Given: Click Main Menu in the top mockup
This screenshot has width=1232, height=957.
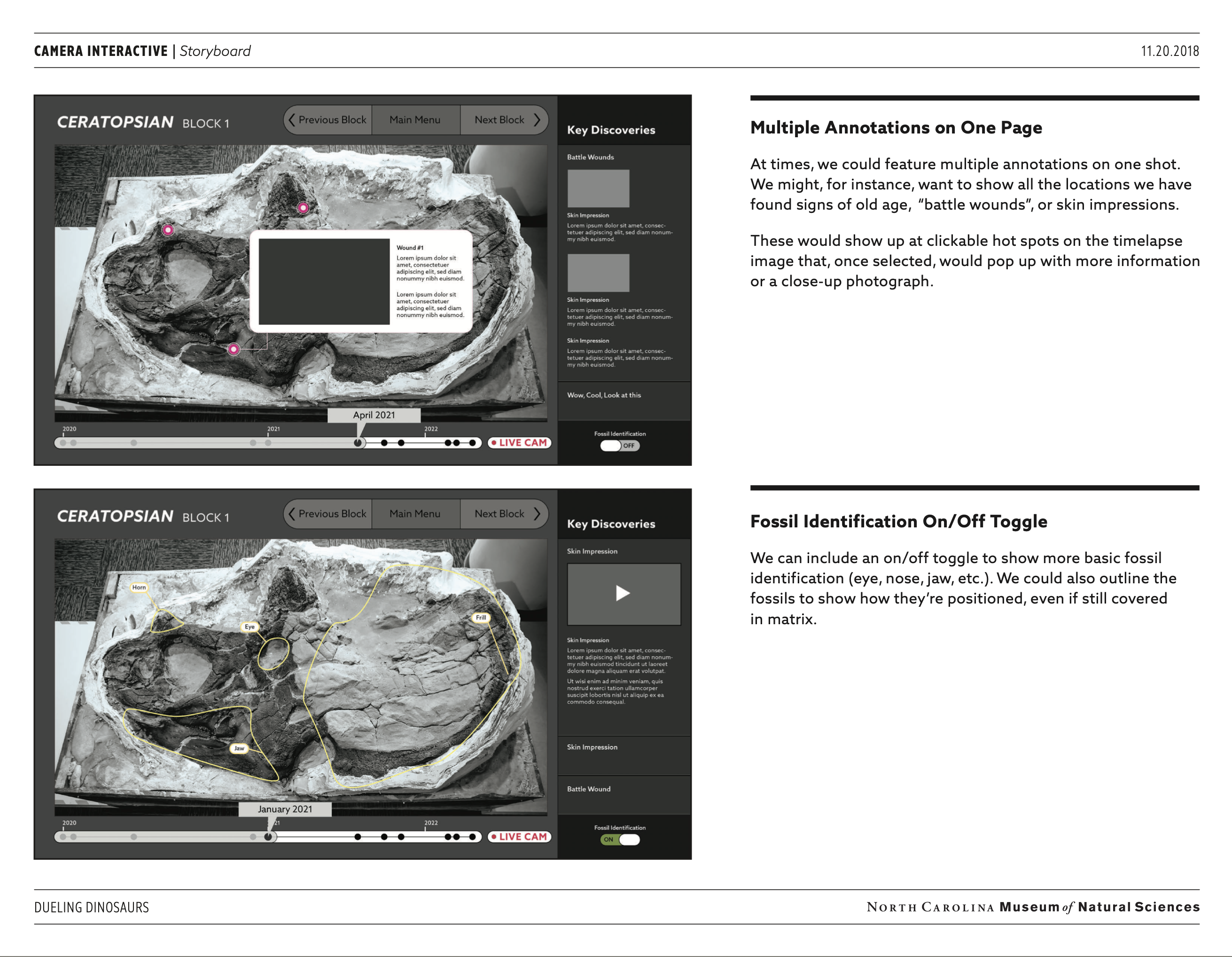Looking at the screenshot, I should pyautogui.click(x=415, y=119).
